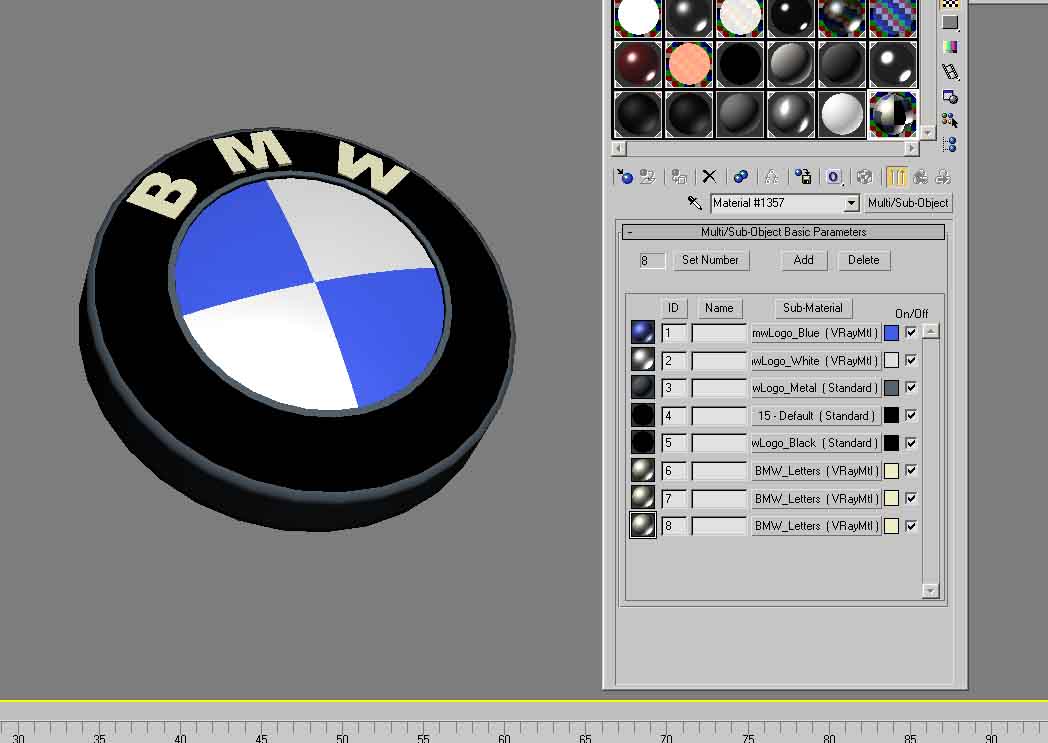Open the wLogo_Black (Standard) sub-material
Screen dimensions: 1048x743
point(815,443)
